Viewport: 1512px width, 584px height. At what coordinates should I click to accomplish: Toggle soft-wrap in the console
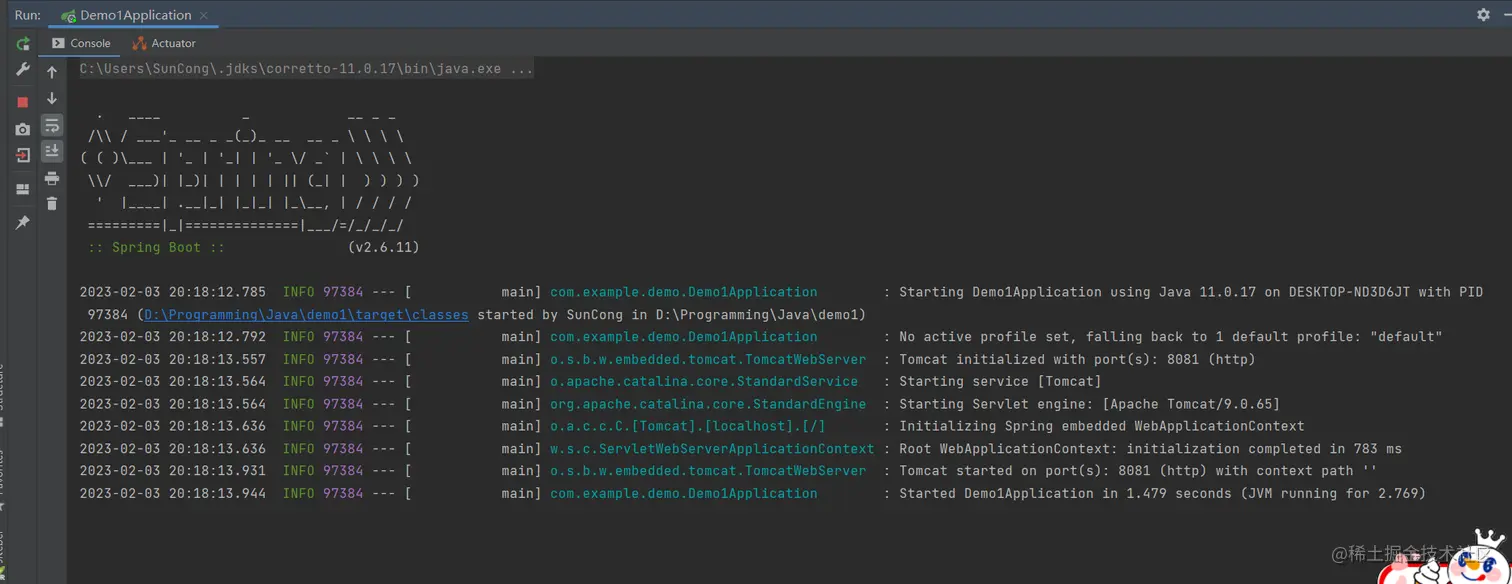pyautogui.click(x=52, y=125)
